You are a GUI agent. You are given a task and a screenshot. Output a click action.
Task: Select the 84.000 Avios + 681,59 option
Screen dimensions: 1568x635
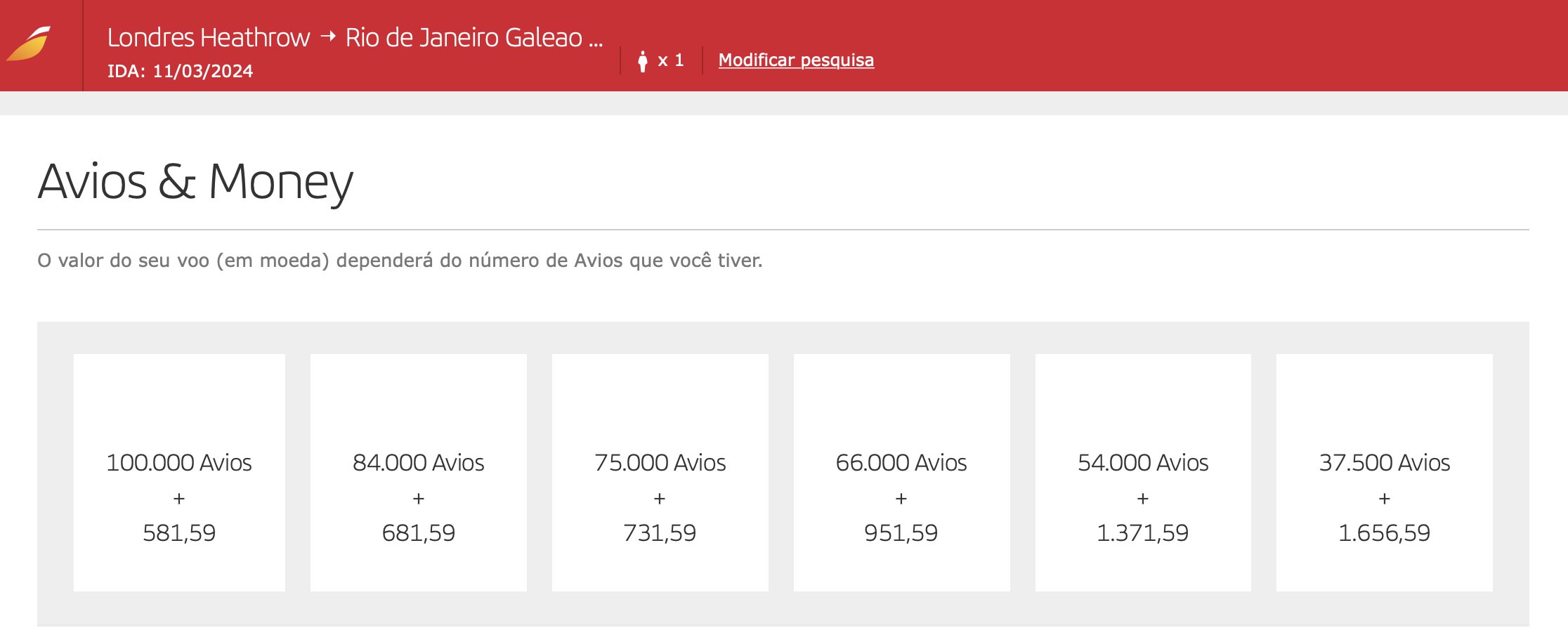[419, 473]
